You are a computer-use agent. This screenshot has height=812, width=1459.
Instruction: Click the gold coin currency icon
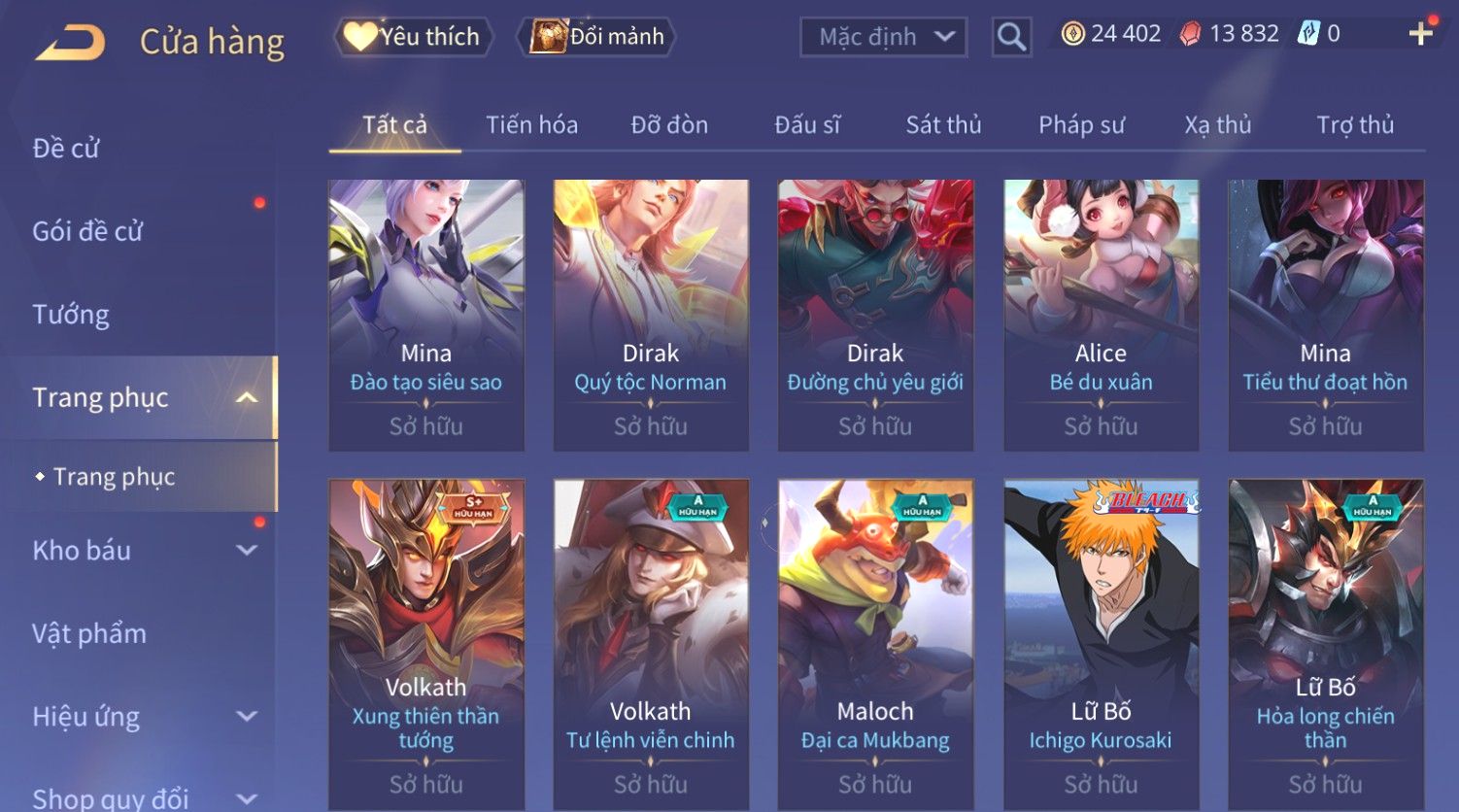(x=1071, y=34)
